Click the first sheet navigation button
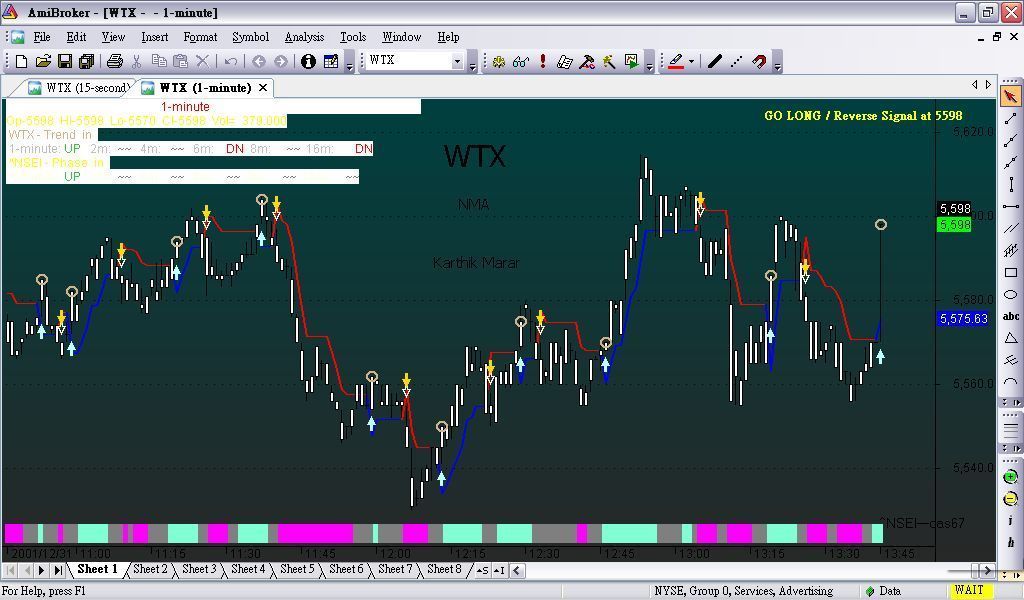Viewport: 1024px width, 600px height. pyautogui.click(x=10, y=570)
